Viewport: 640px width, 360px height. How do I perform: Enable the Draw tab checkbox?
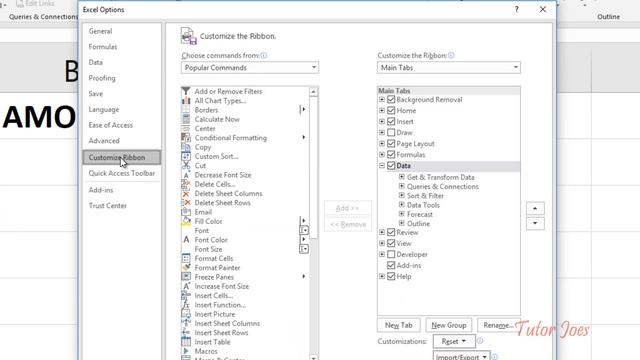tap(391, 132)
